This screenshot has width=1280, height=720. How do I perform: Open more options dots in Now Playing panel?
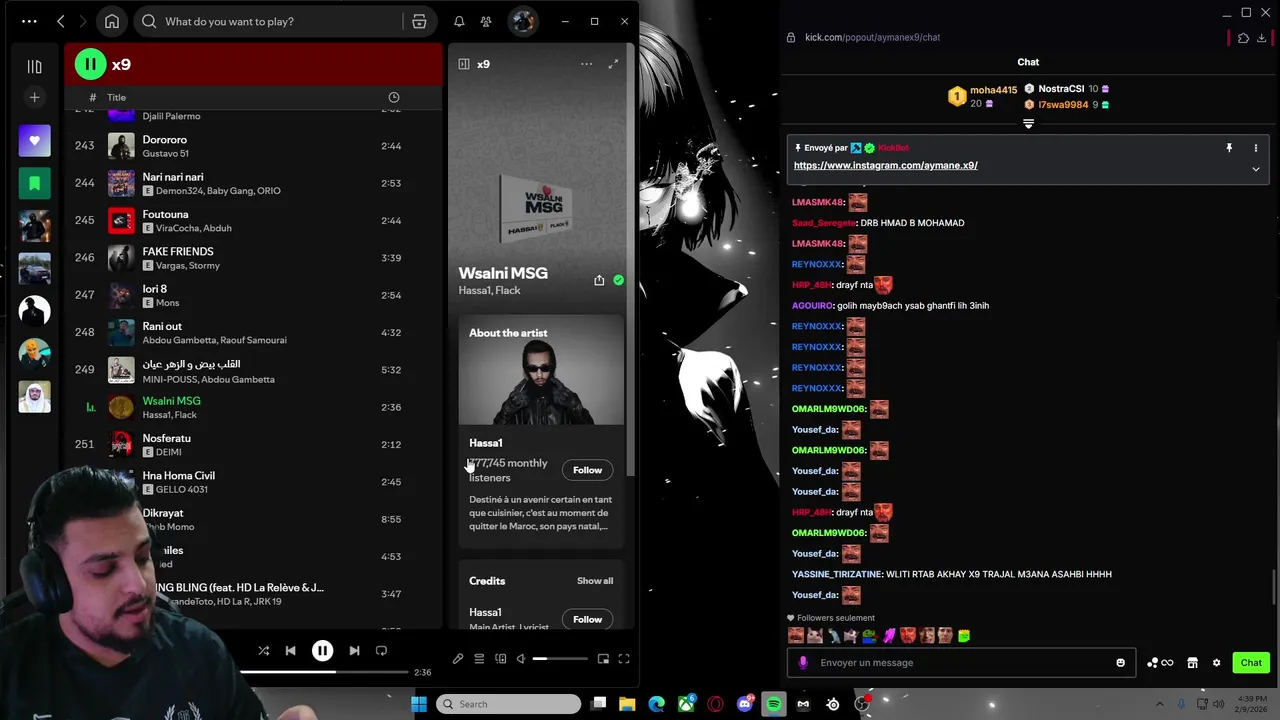(586, 64)
